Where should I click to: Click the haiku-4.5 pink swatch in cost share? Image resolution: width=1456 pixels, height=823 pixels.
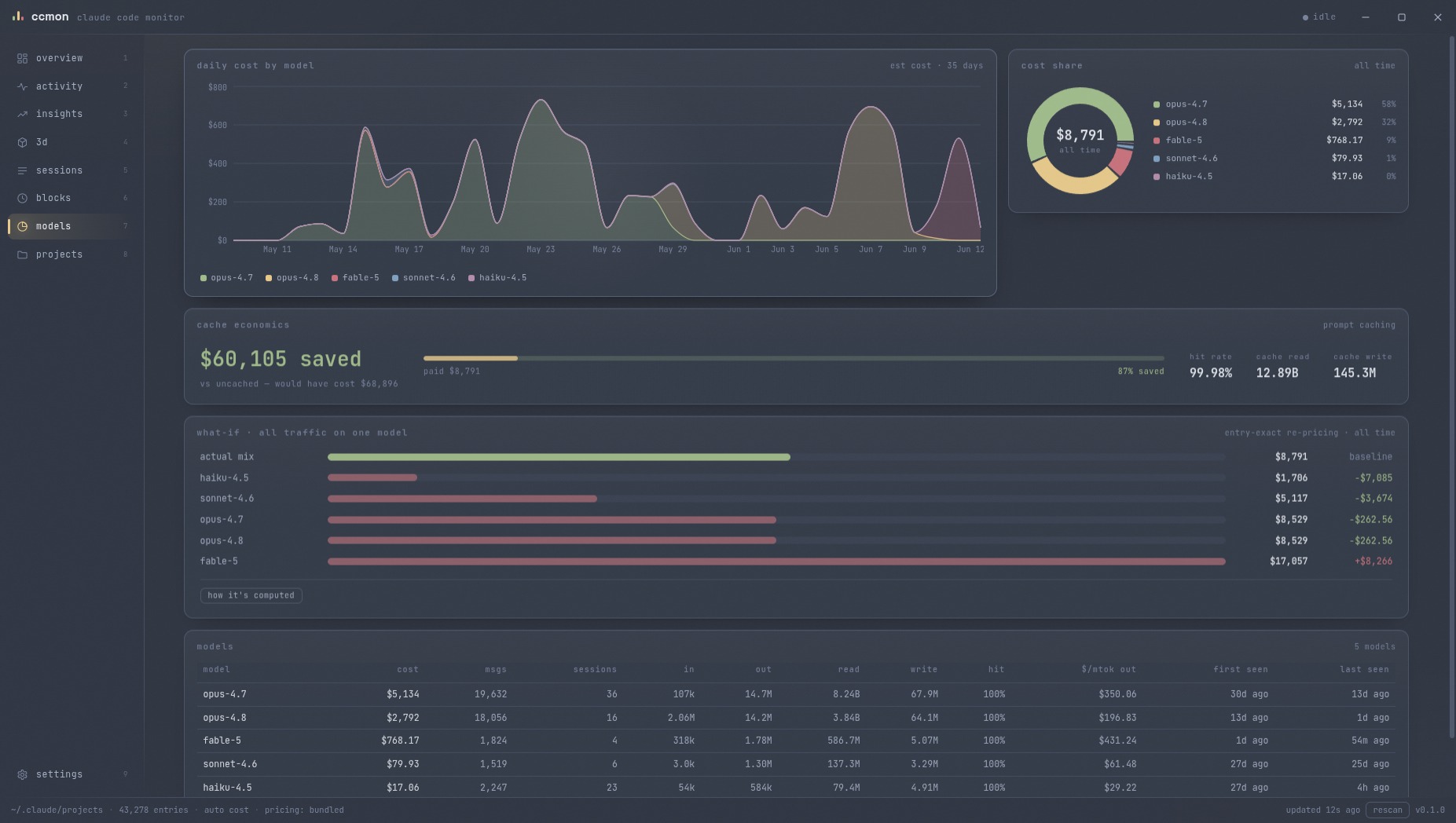(1156, 177)
